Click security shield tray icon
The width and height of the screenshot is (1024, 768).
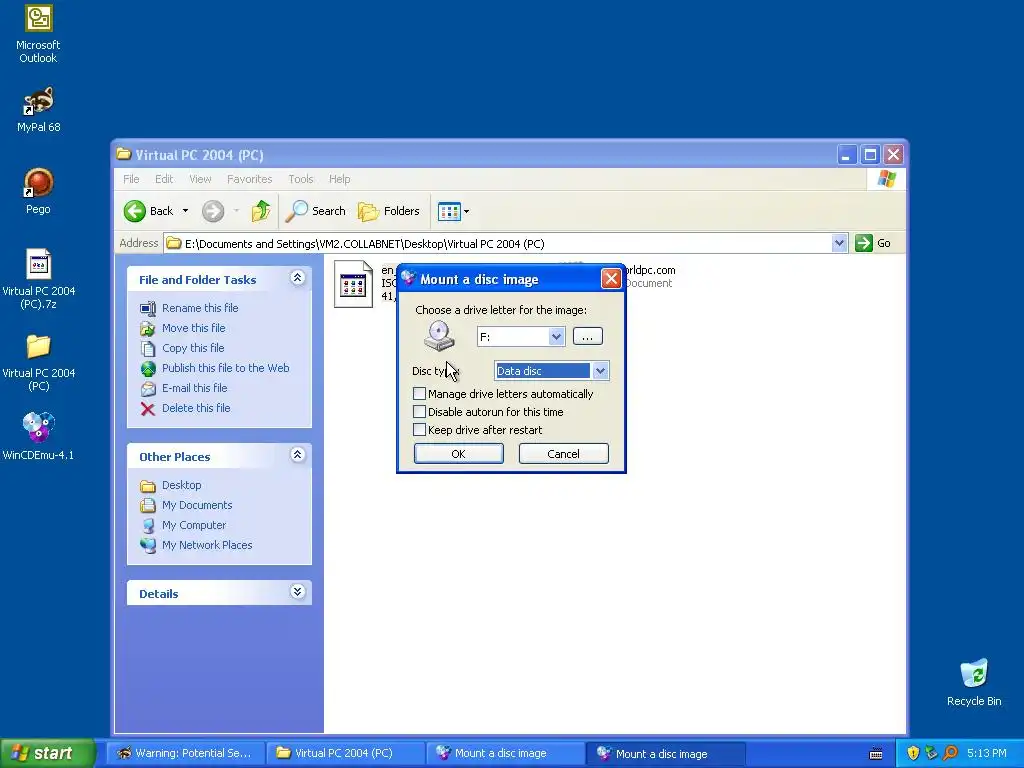[x=913, y=753]
